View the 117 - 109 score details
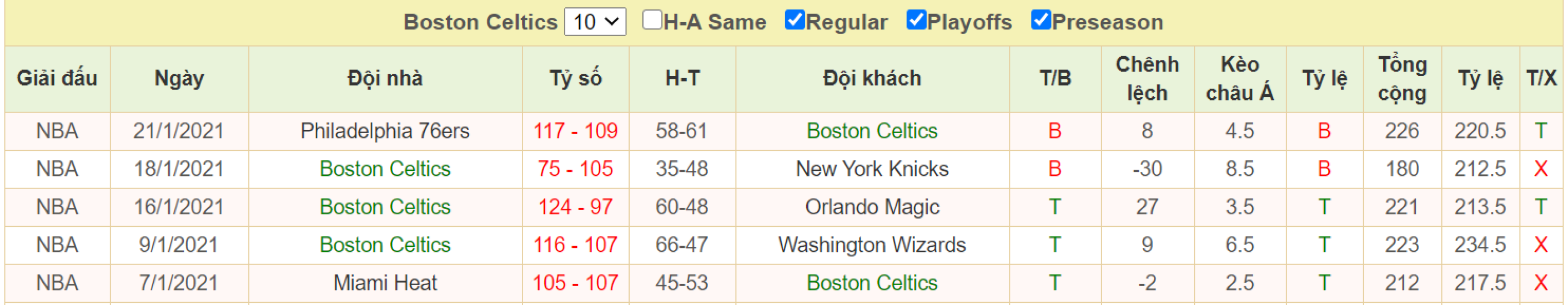 tap(575, 131)
